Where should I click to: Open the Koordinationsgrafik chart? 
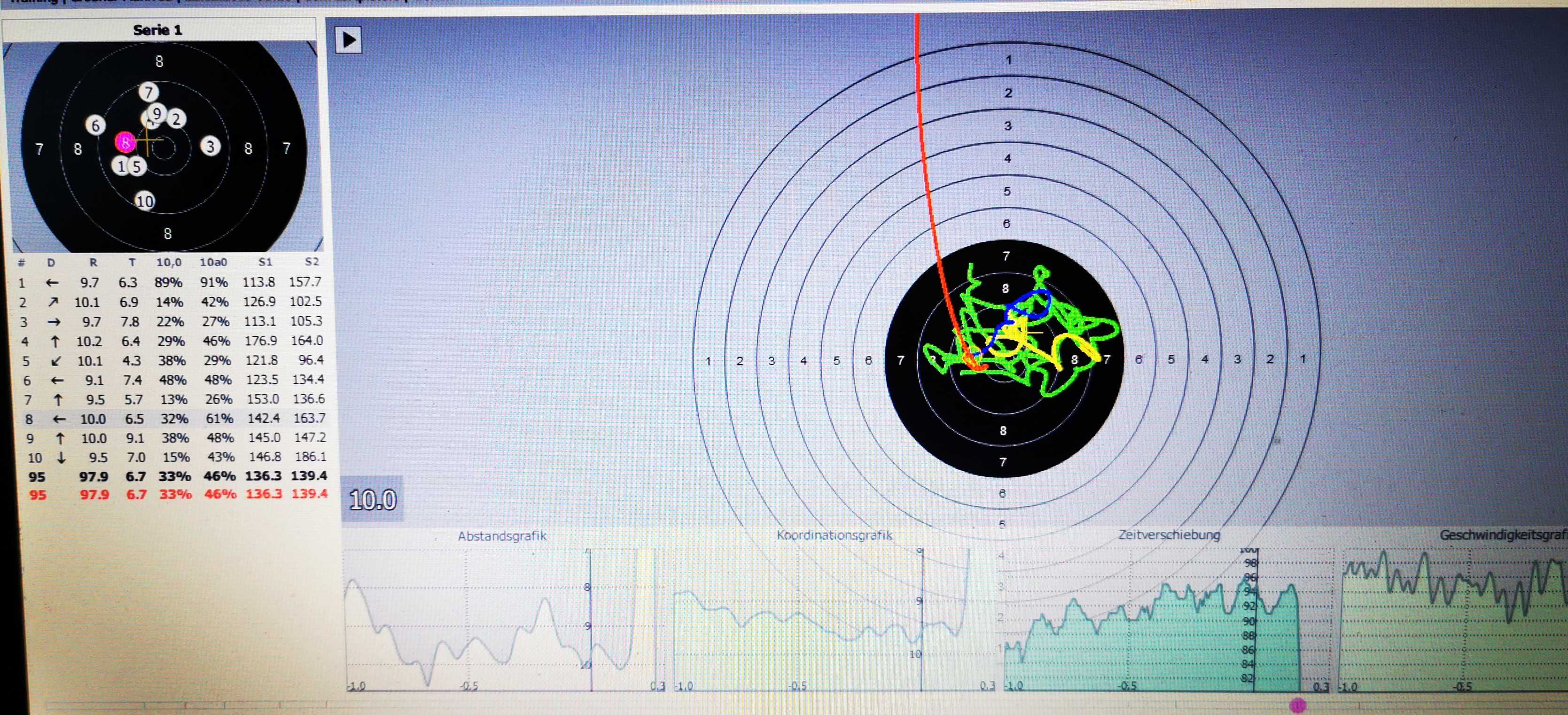(x=834, y=536)
